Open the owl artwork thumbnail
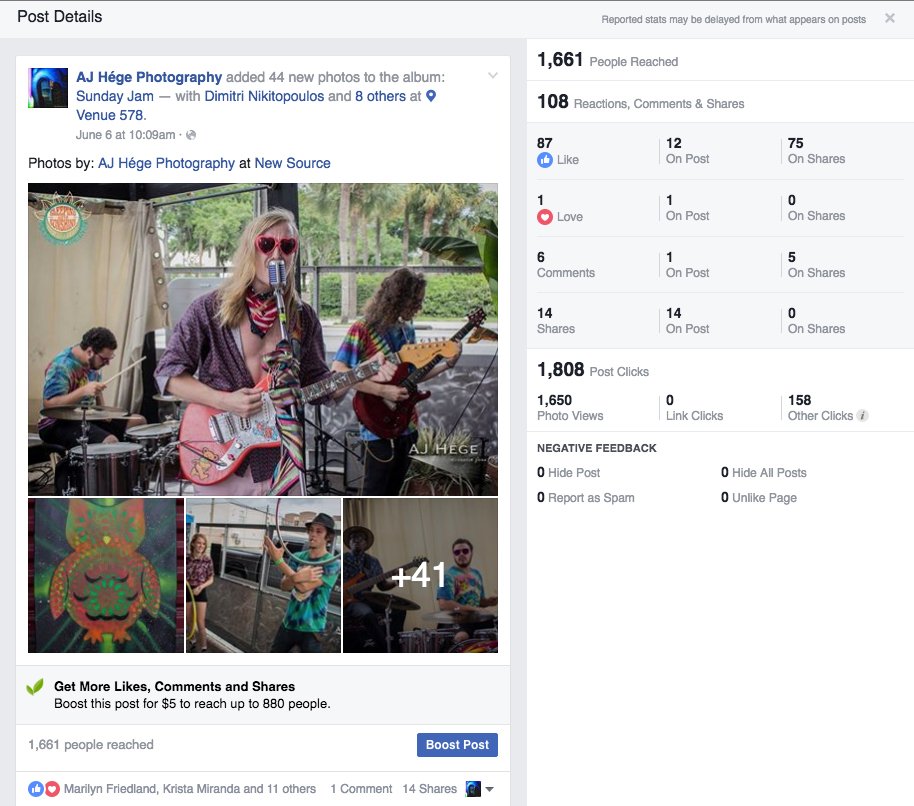Image resolution: width=914 pixels, height=806 pixels. pyautogui.click(x=106, y=575)
